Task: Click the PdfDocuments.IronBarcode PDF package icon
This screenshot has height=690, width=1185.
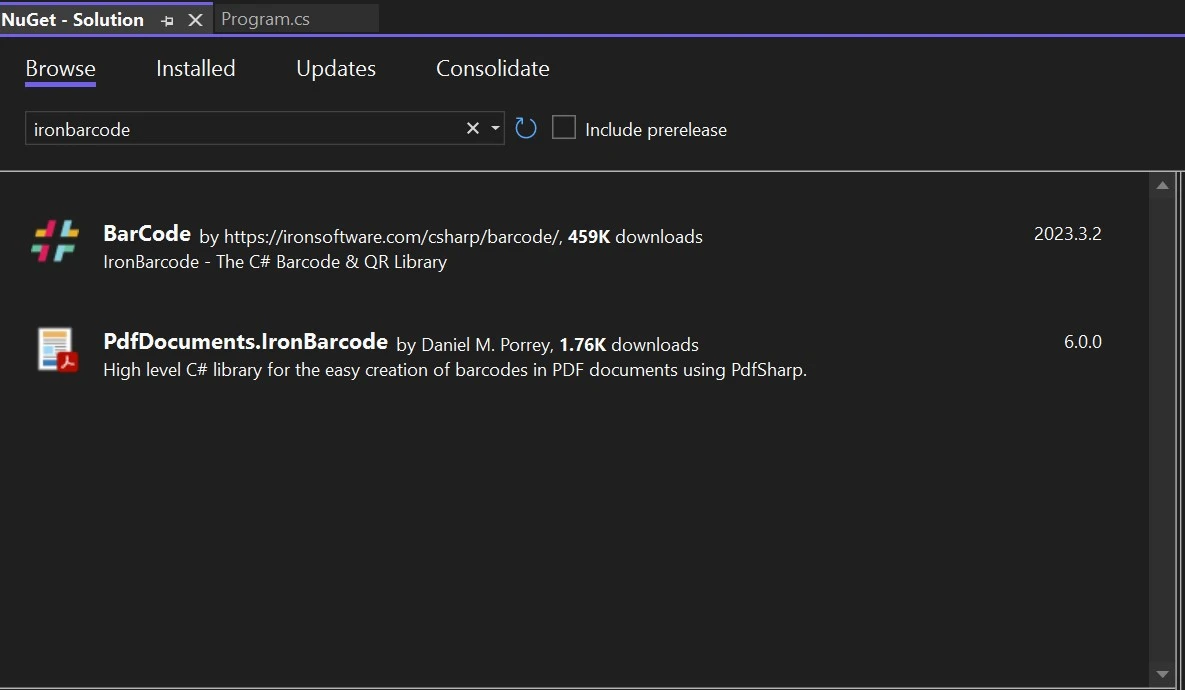Action: [58, 349]
